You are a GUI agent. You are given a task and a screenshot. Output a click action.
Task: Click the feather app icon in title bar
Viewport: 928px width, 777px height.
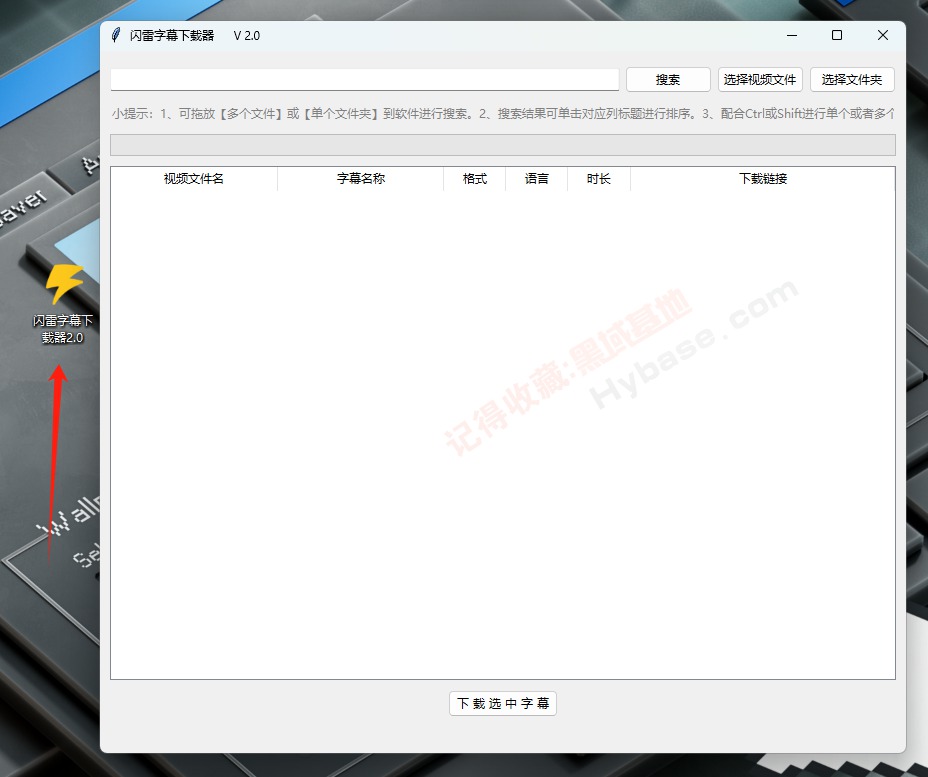point(116,36)
